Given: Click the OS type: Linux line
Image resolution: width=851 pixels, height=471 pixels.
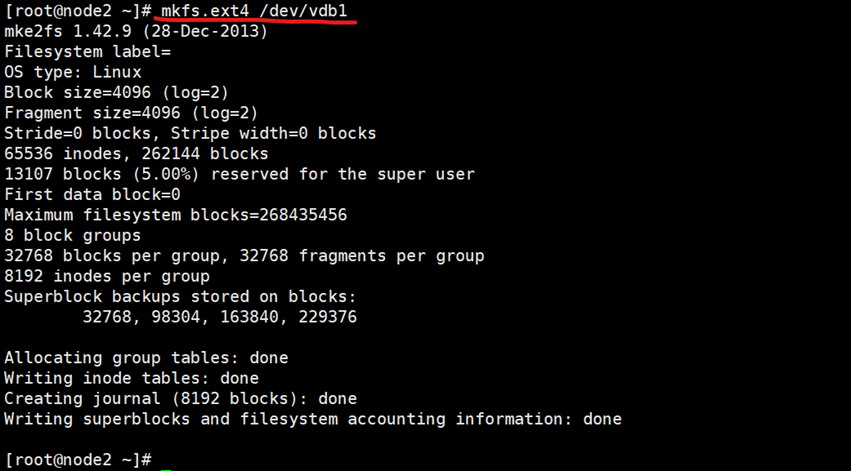Looking at the screenshot, I should pos(72,72).
